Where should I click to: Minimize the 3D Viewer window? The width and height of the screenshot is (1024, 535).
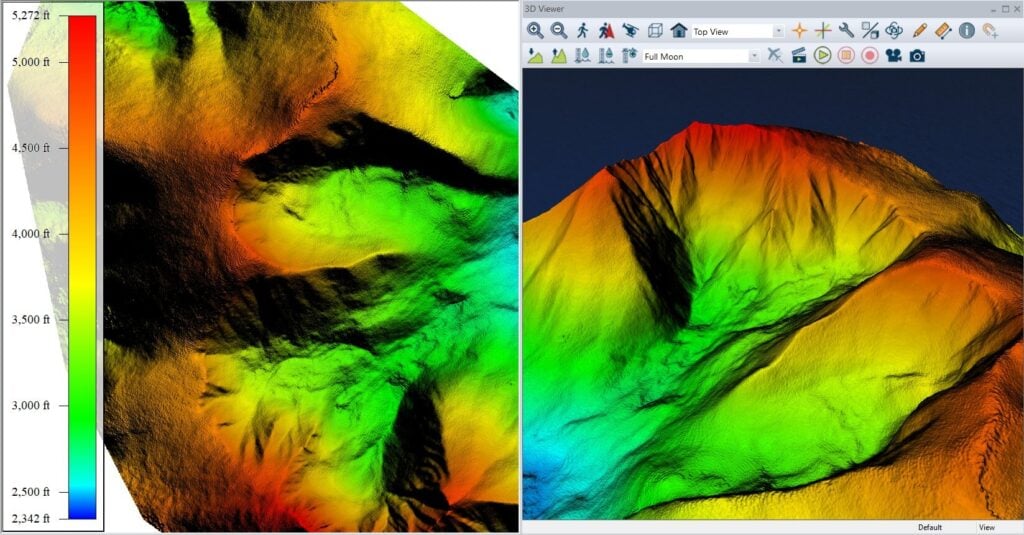pyautogui.click(x=993, y=8)
